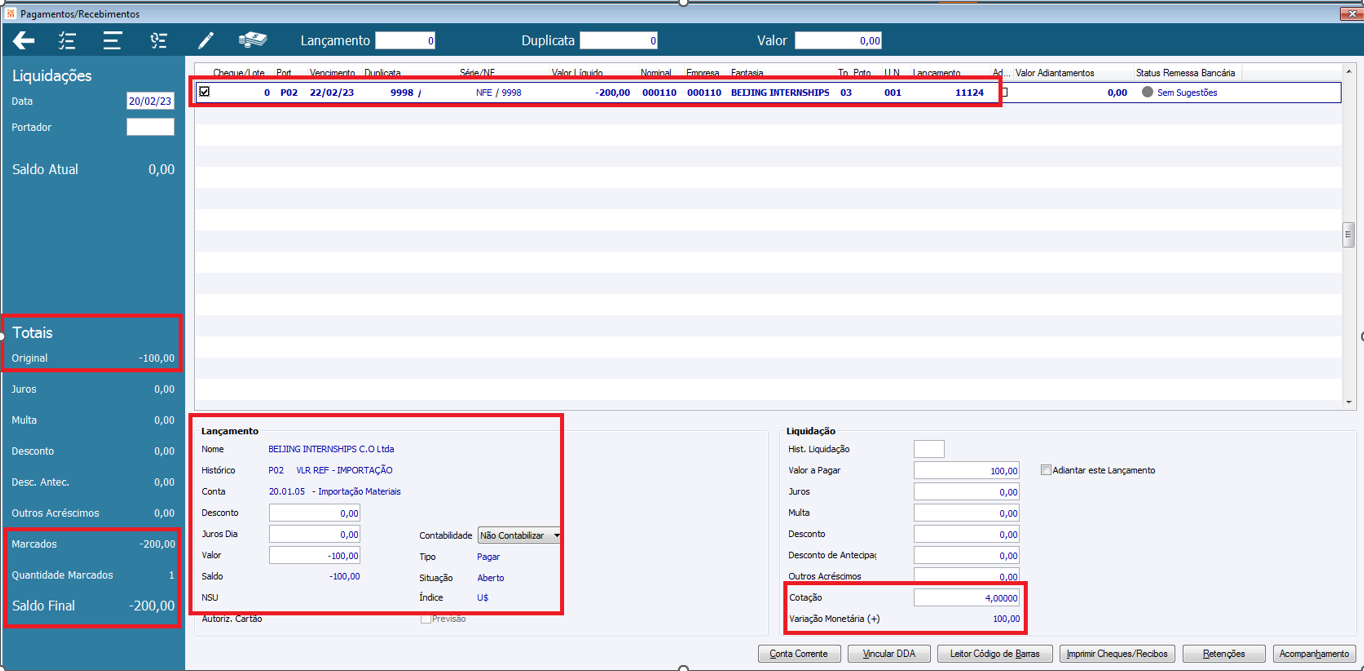The height and width of the screenshot is (671, 1364).
Task: Click the Fantasia column header
Action: [x=747, y=73]
